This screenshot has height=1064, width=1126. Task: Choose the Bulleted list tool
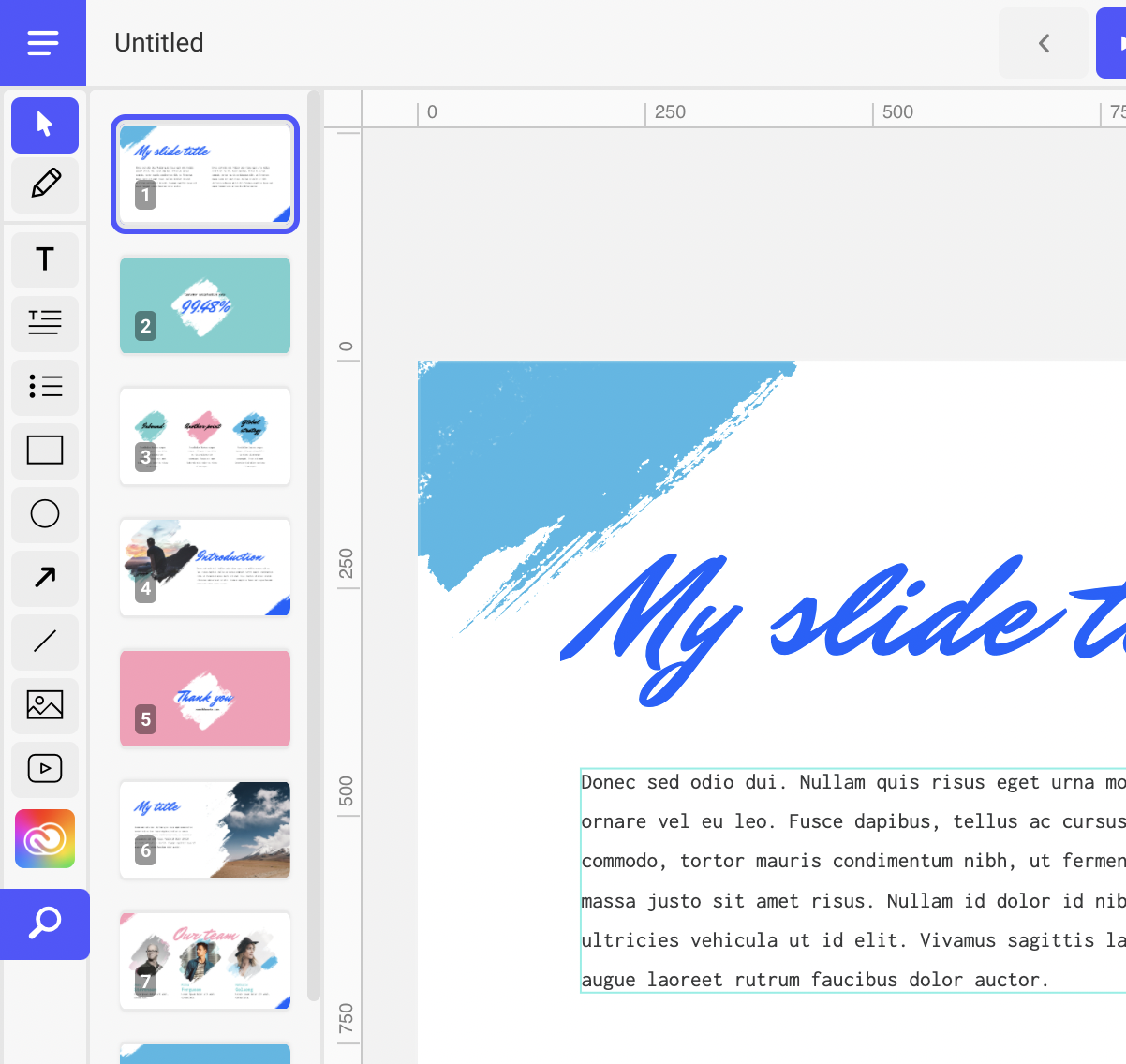[x=45, y=387]
